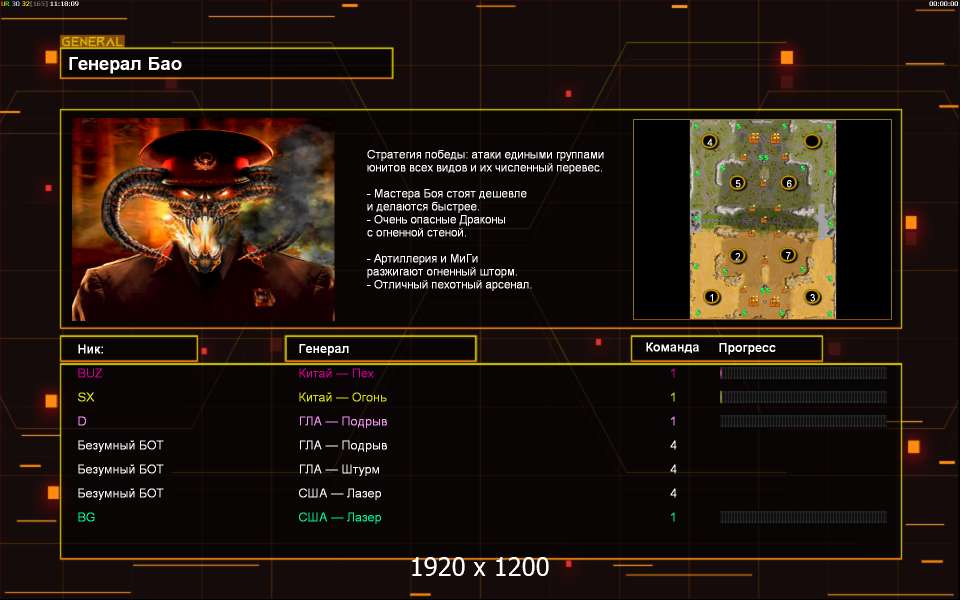The height and width of the screenshot is (600, 960).
Task: Select start position 1 on the minimap
Action: [711, 297]
